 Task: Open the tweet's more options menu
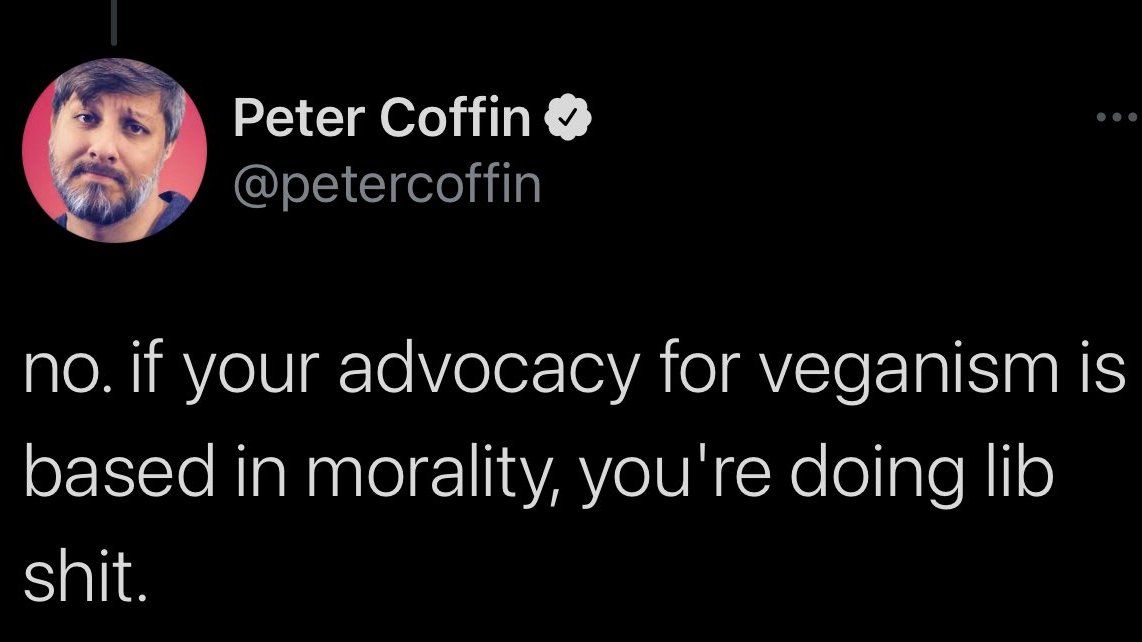(1116, 118)
